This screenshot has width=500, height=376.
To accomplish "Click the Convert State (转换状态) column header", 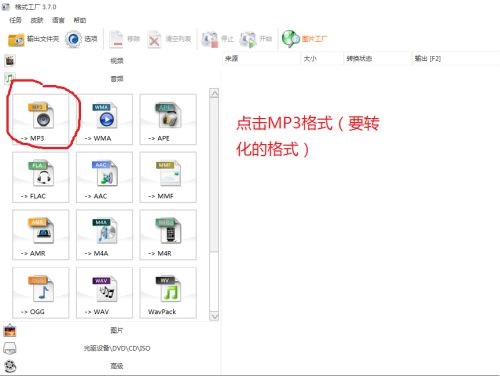I will (x=377, y=59).
